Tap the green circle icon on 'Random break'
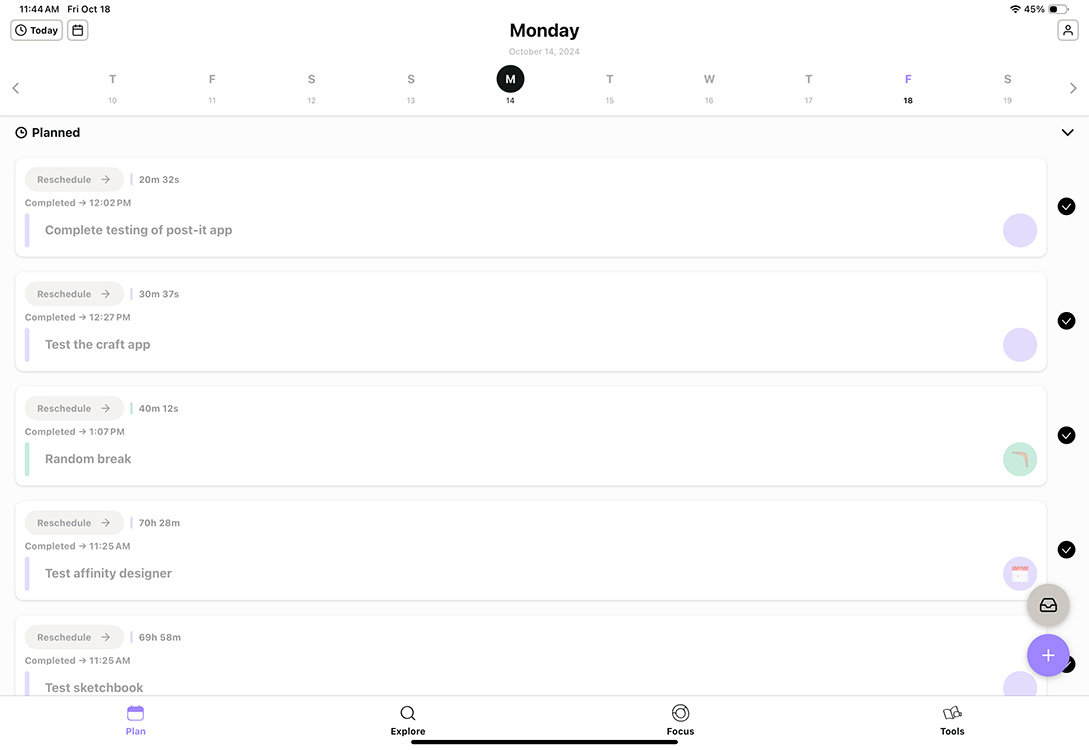The image size is (1089, 750). [1019, 458]
